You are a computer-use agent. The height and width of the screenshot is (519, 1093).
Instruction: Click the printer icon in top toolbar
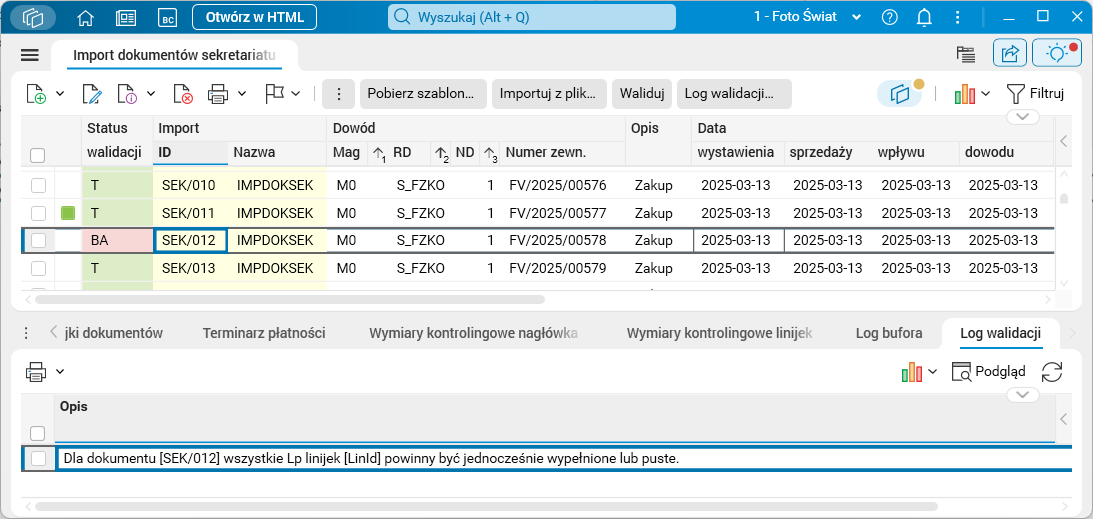(x=218, y=94)
